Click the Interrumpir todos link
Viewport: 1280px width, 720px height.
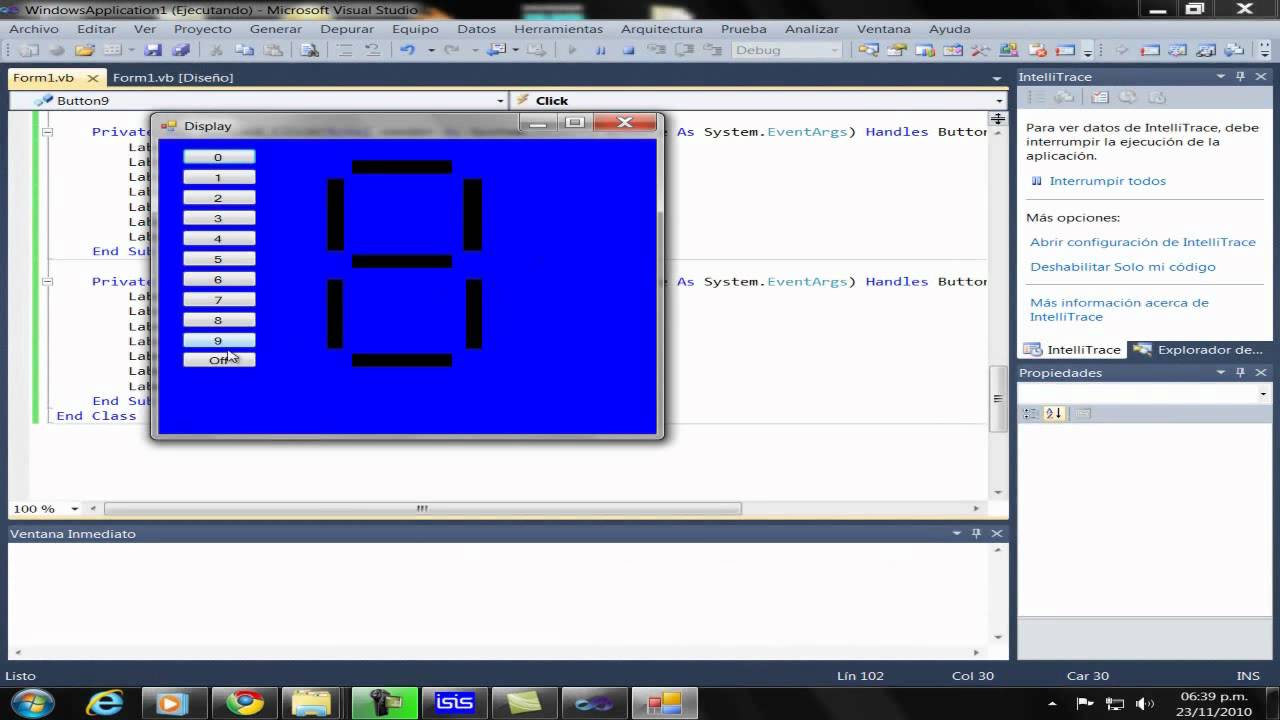pyautogui.click(x=1107, y=181)
